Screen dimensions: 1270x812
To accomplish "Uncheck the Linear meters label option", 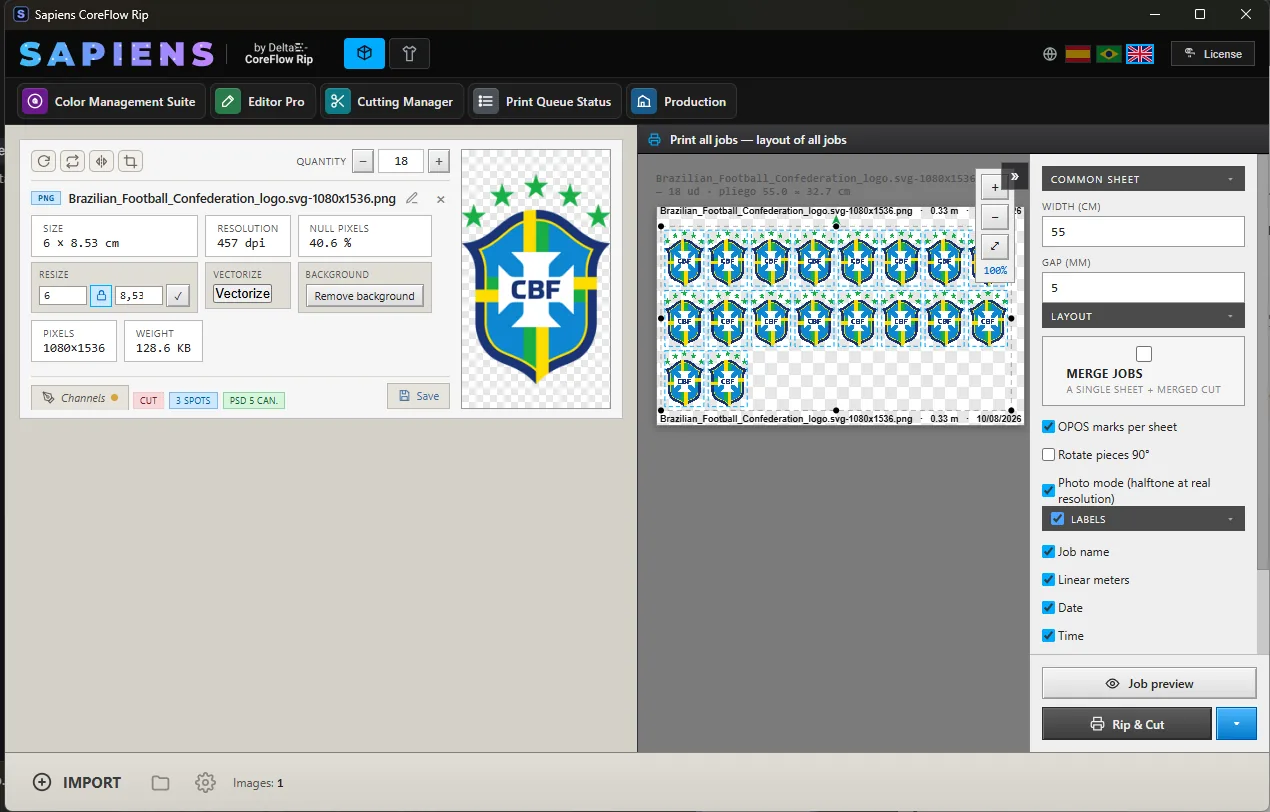I will [1049, 580].
